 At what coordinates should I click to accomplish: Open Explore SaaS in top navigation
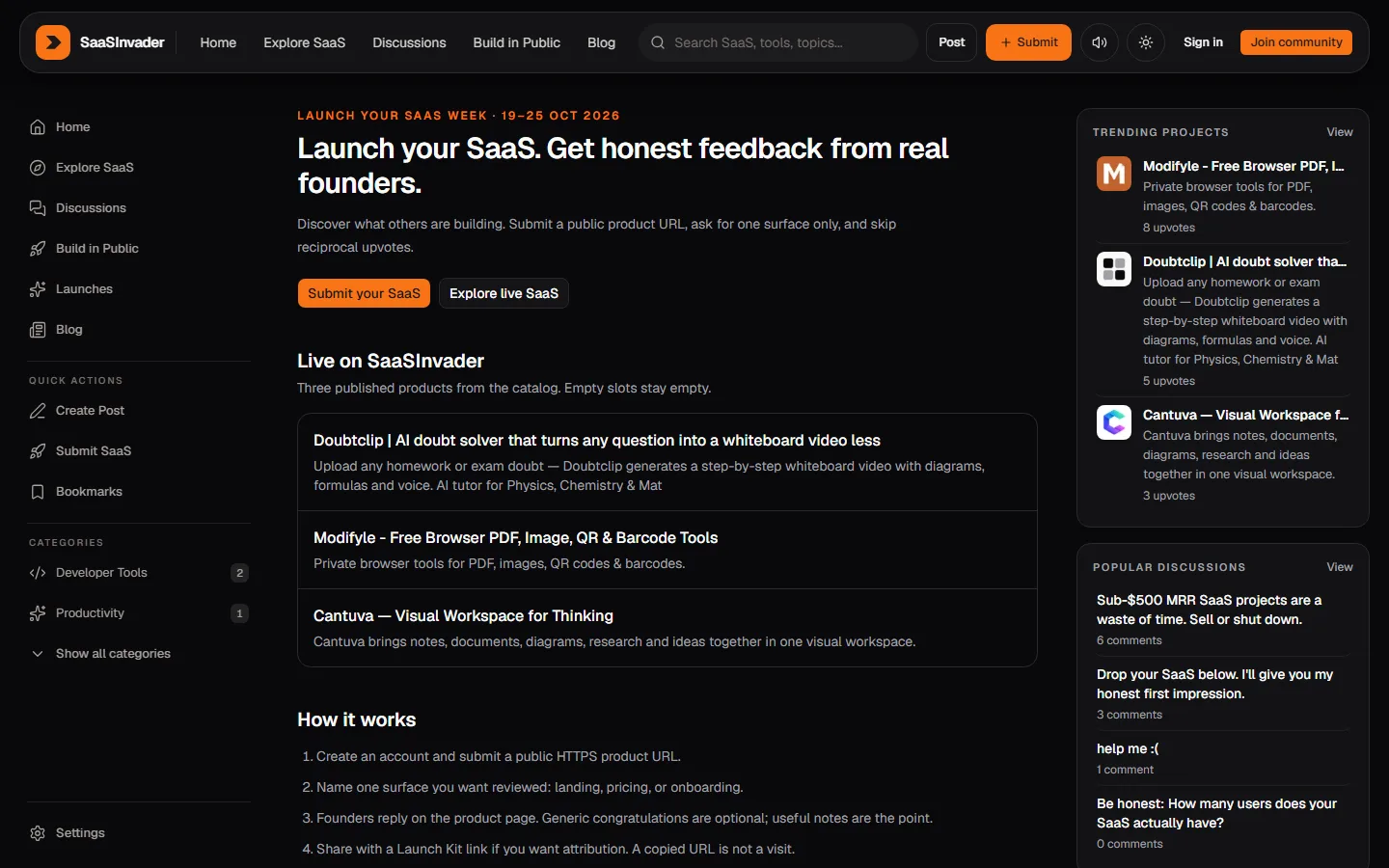(x=305, y=42)
